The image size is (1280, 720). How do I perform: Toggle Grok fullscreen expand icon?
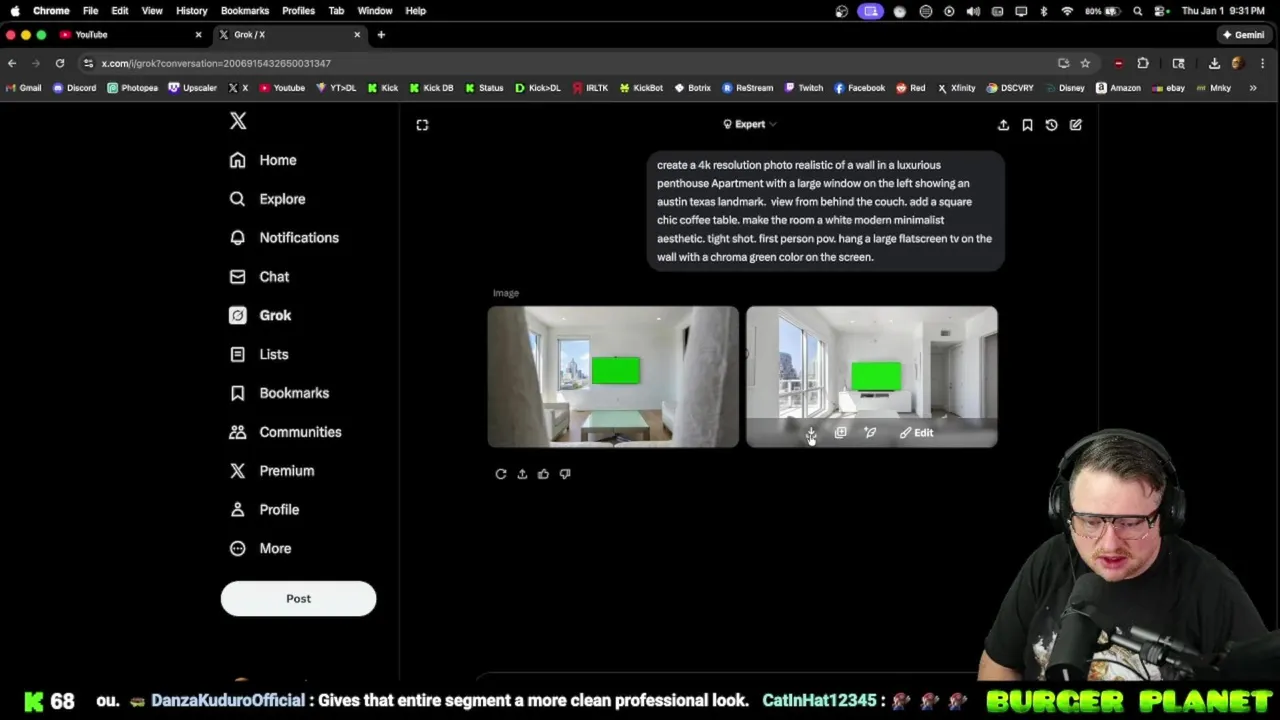[x=422, y=125]
